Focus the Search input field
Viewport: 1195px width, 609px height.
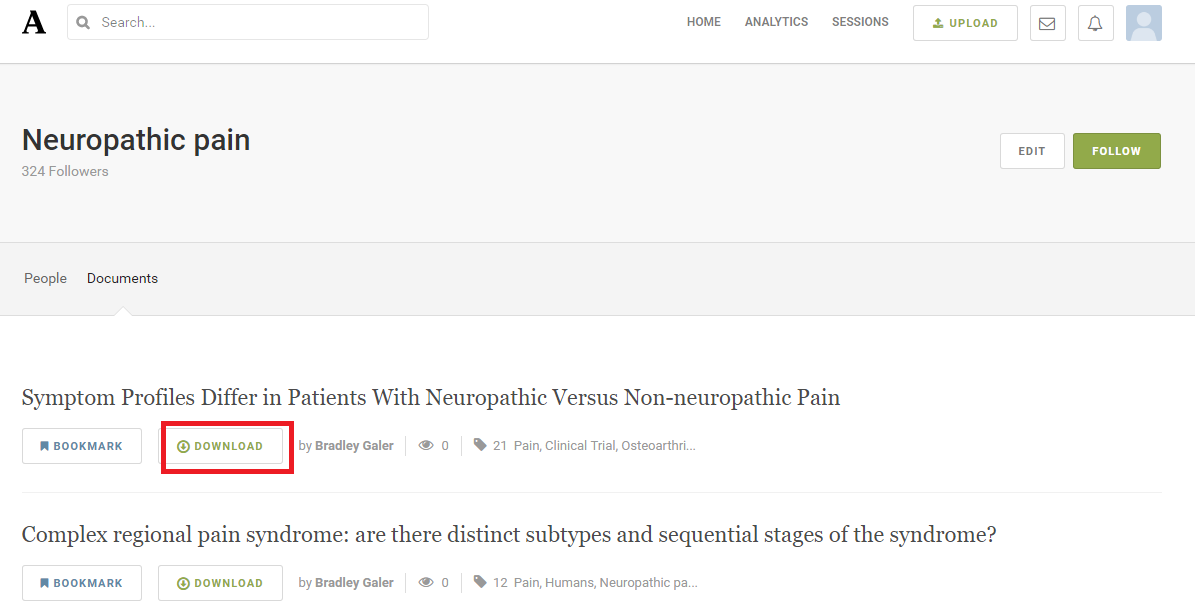(x=248, y=22)
